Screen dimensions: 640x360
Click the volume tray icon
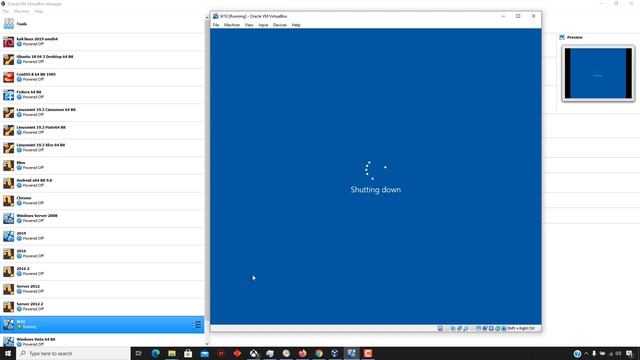tap(618, 353)
